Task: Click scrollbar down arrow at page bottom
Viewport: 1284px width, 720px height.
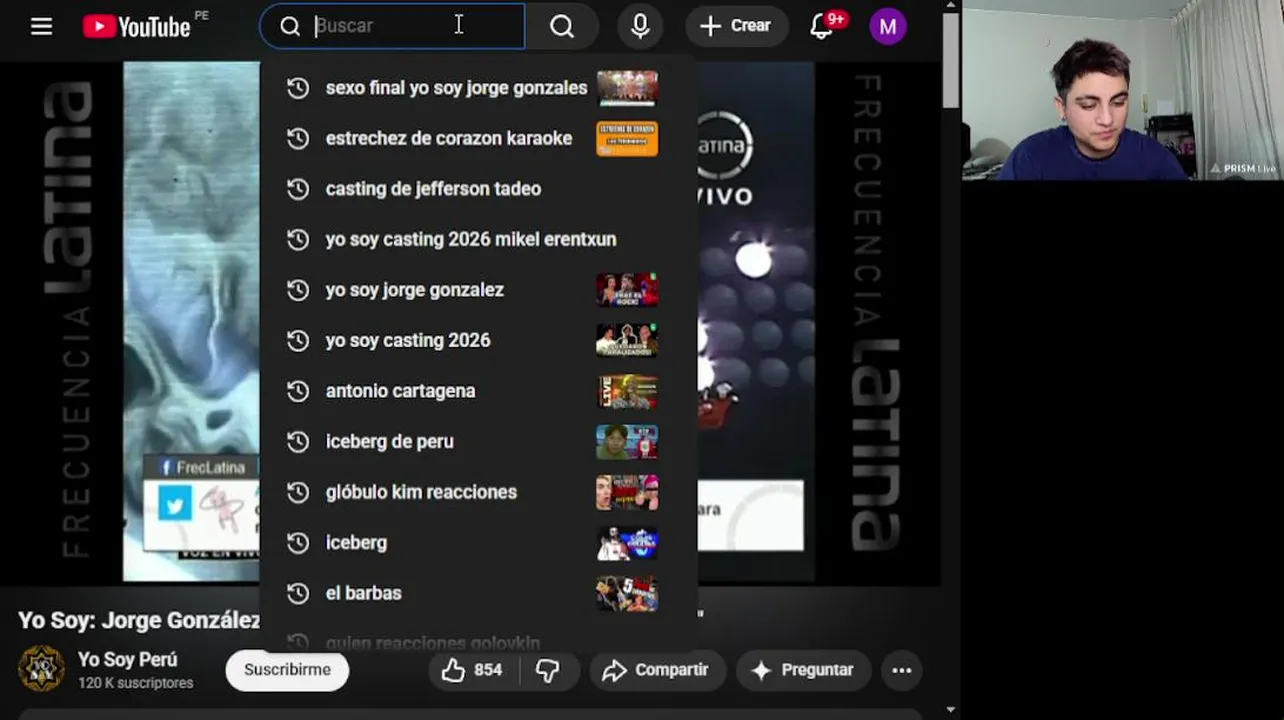Action: (950, 710)
